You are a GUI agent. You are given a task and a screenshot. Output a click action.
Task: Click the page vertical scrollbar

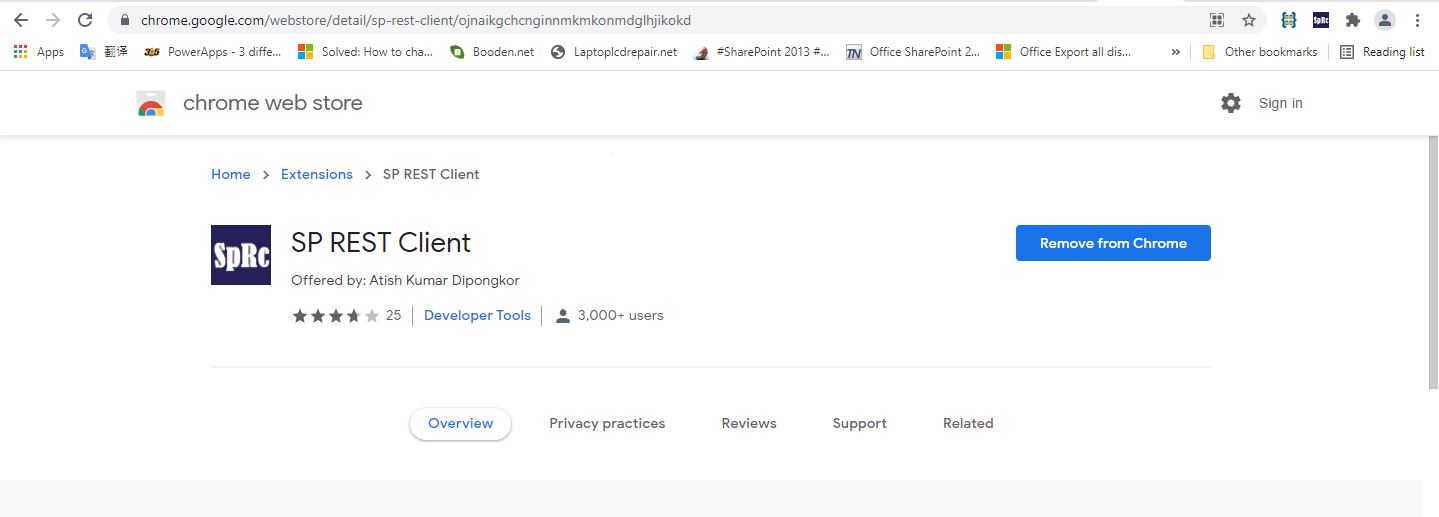tap(1431, 262)
